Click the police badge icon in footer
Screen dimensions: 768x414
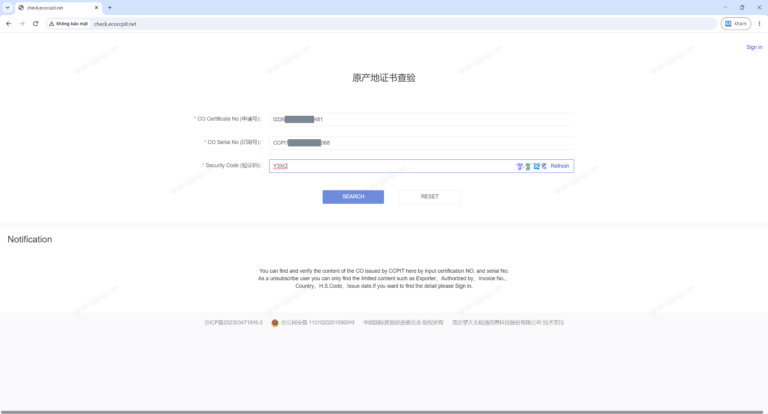click(x=275, y=323)
